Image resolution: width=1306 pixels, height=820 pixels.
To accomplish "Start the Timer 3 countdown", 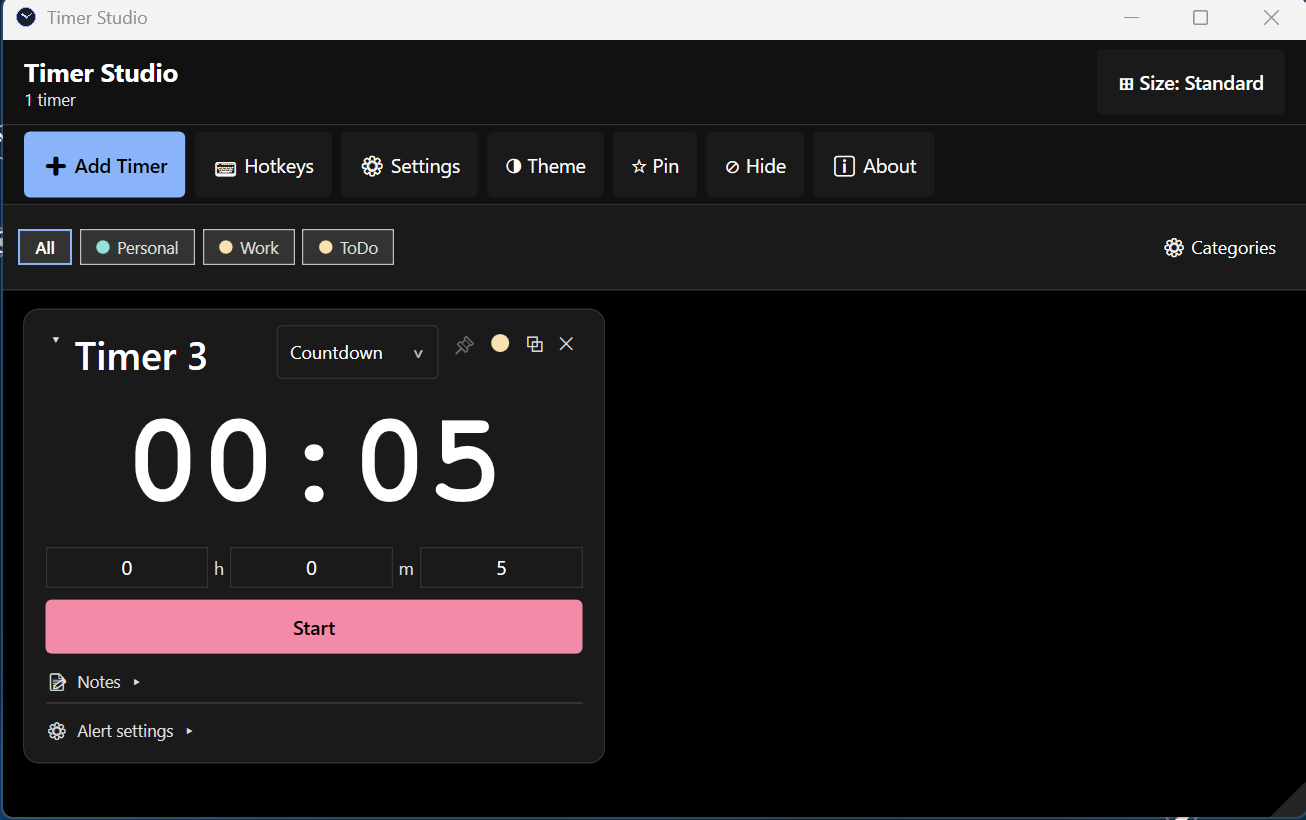I will coord(314,627).
